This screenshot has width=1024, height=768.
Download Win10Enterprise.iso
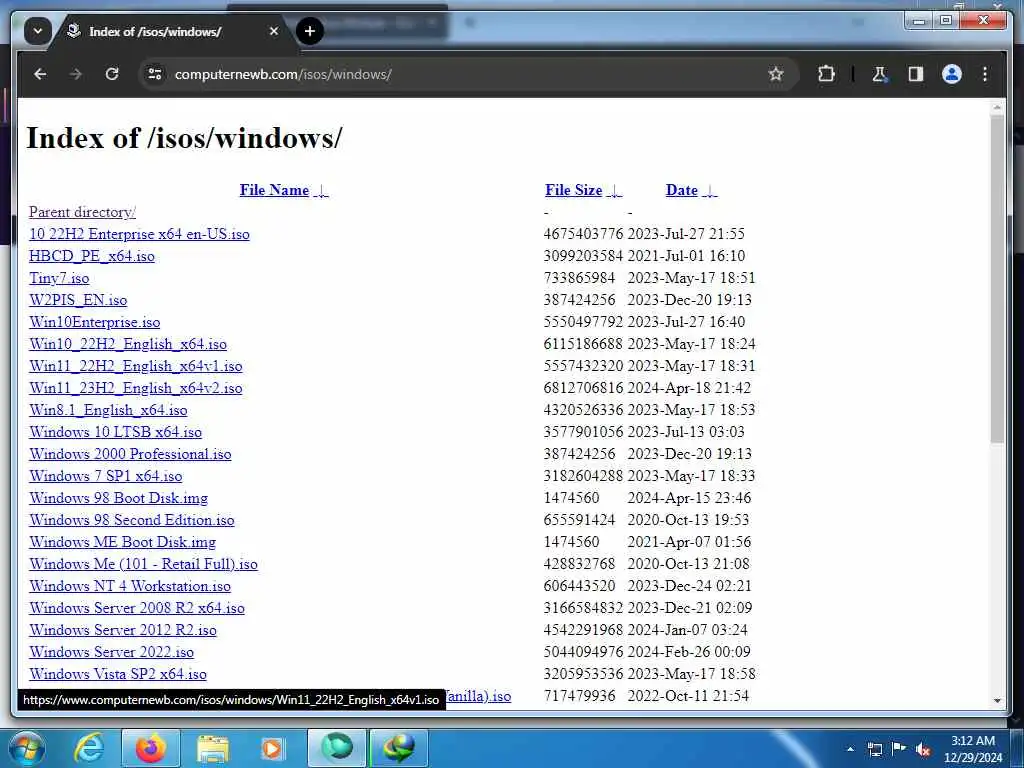pyautogui.click(x=94, y=322)
